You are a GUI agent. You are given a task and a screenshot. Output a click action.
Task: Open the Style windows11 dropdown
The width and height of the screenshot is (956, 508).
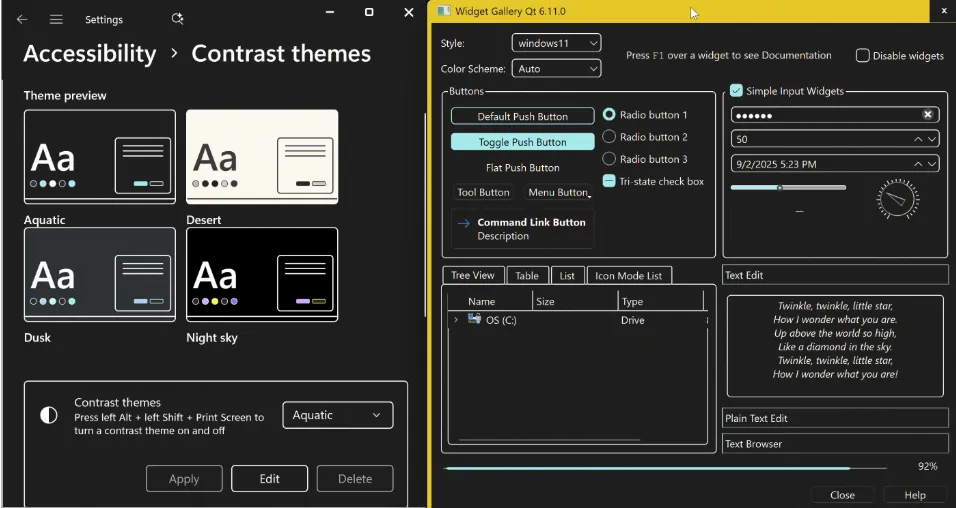pyautogui.click(x=556, y=43)
